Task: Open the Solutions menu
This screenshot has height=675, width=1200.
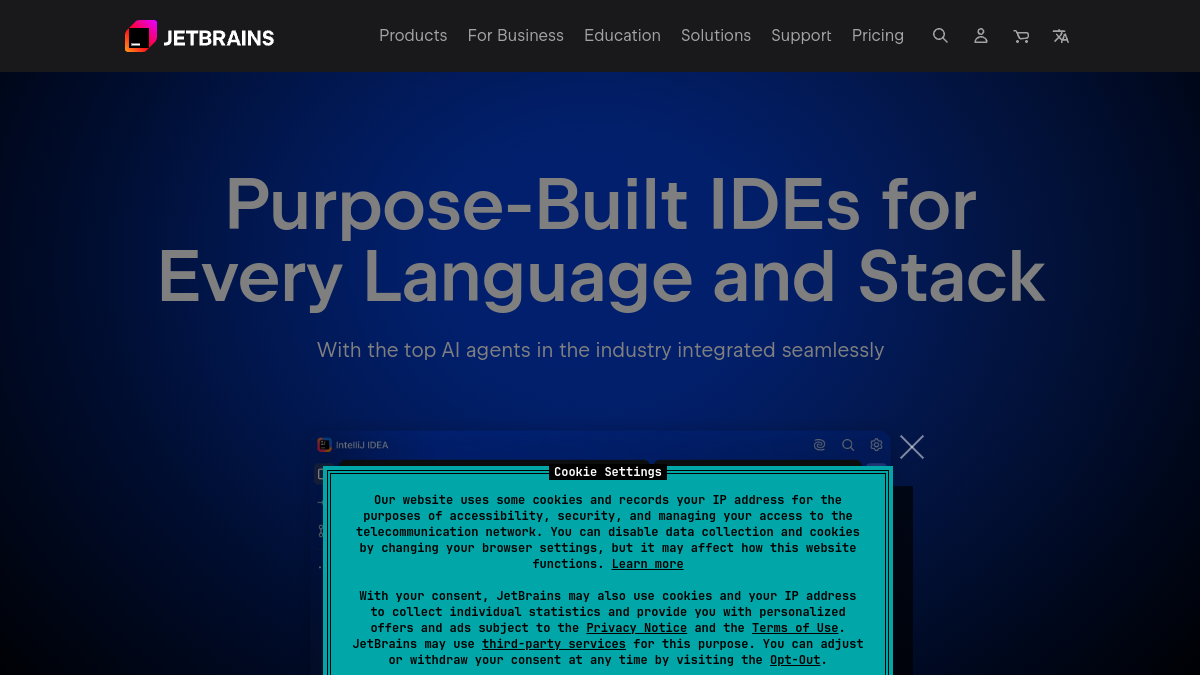Action: [716, 36]
